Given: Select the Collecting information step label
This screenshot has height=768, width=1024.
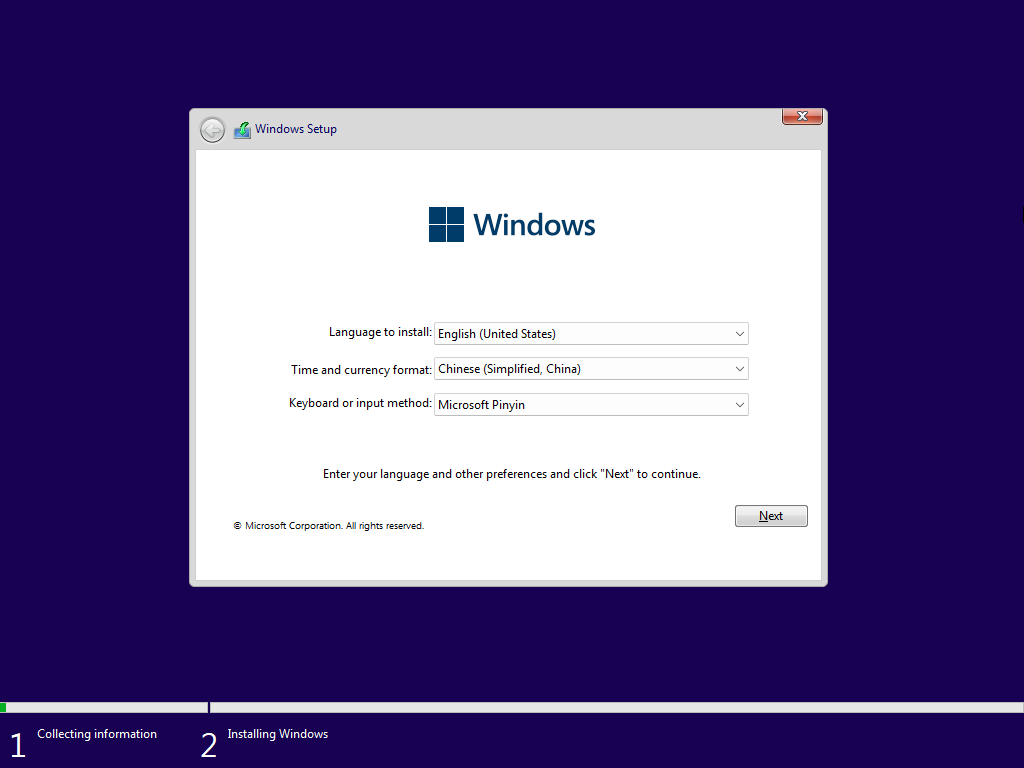Looking at the screenshot, I should click(97, 734).
